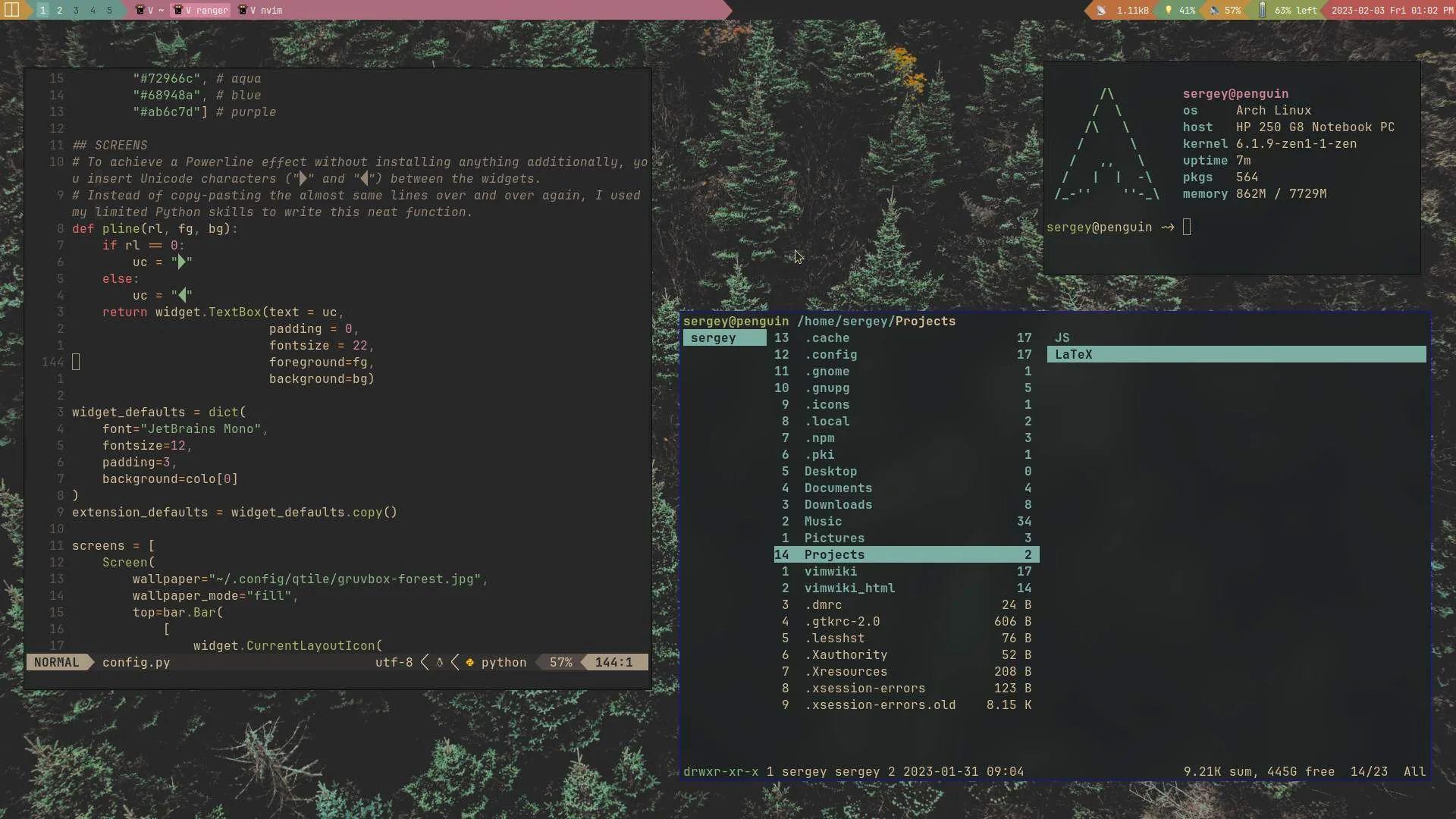Open the LaTeX folder in preview pane
Image resolution: width=1456 pixels, height=819 pixels.
coord(1073,355)
